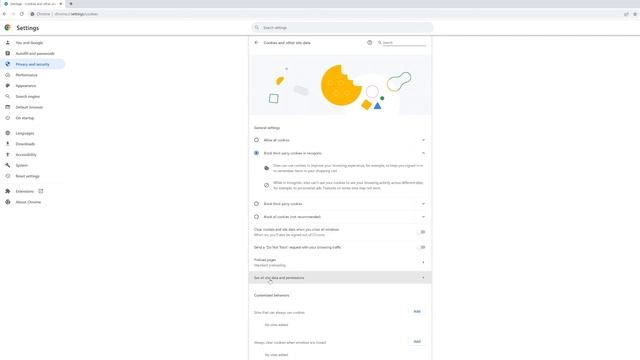The image size is (640, 360).
Task: Click the site info icon in the address bar
Action: [32, 14]
